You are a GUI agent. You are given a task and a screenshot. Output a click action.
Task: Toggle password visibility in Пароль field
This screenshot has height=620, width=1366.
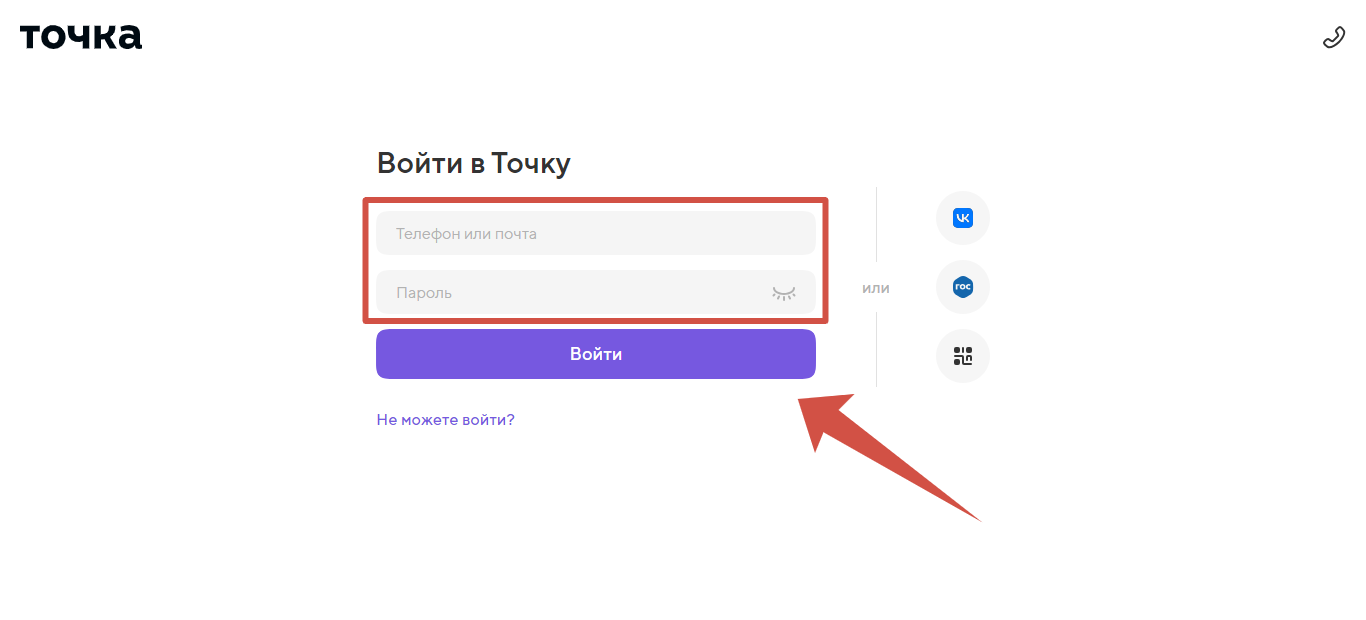783,293
